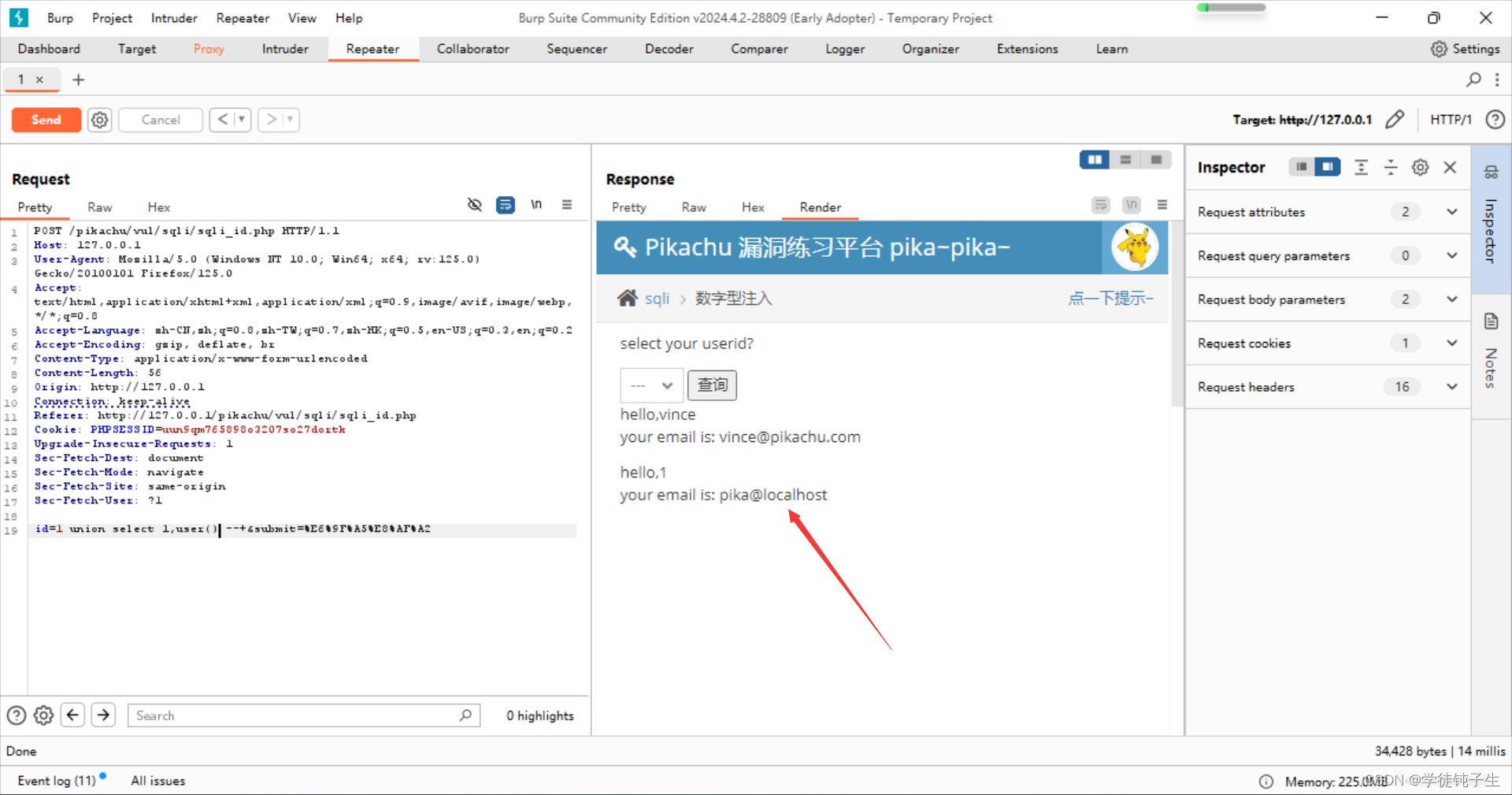The image size is (1512, 795).
Task: Open request editor search settings gear
Action: point(44,715)
